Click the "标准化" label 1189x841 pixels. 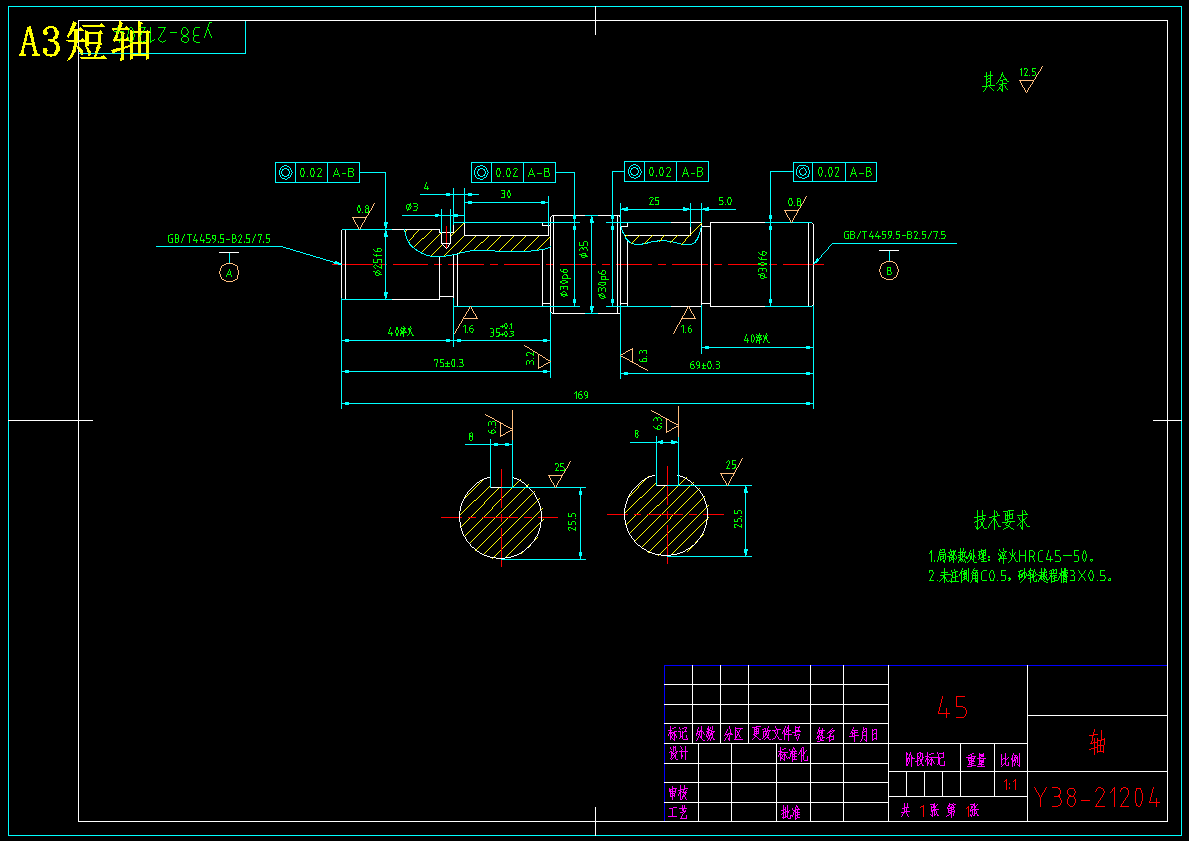[793, 754]
